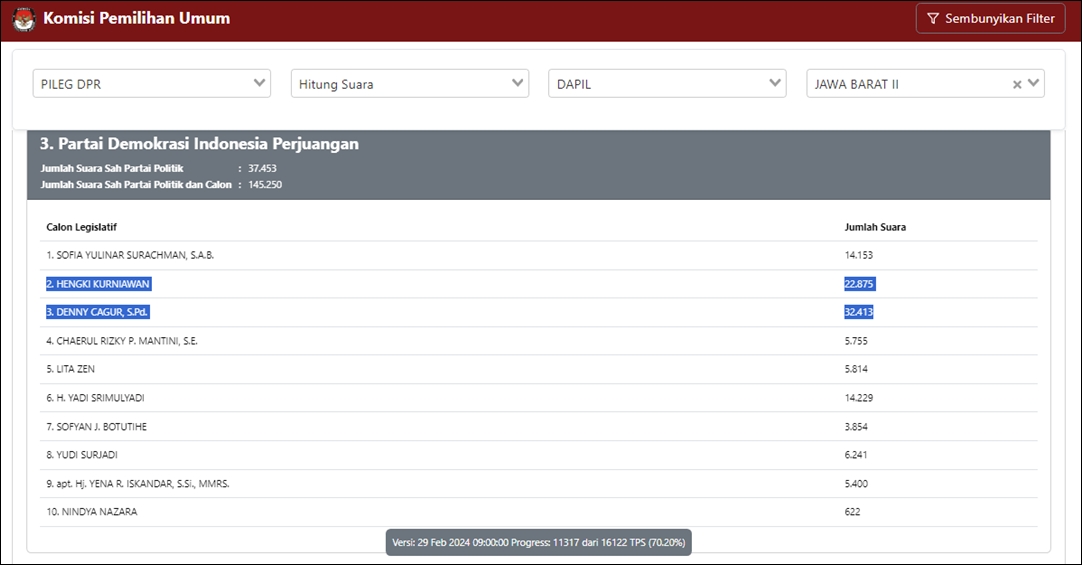Click label Jumlah Suara Sah Partai Politik dan Calon
The height and width of the screenshot is (565, 1082).
pyautogui.click(x=136, y=185)
